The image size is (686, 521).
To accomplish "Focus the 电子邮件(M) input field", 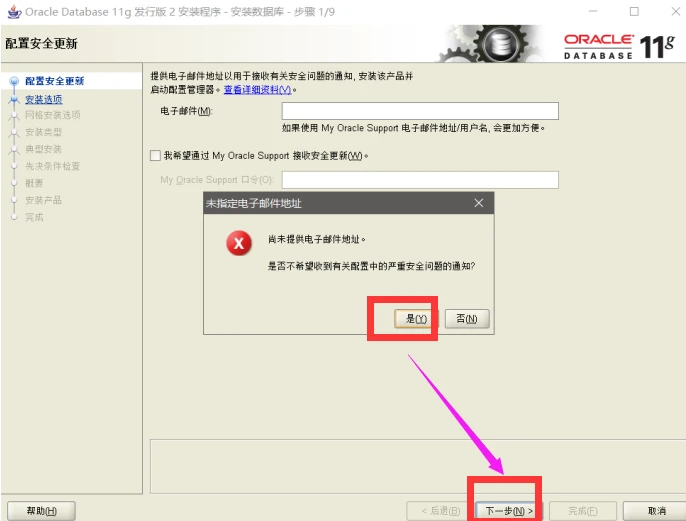I will (420, 111).
